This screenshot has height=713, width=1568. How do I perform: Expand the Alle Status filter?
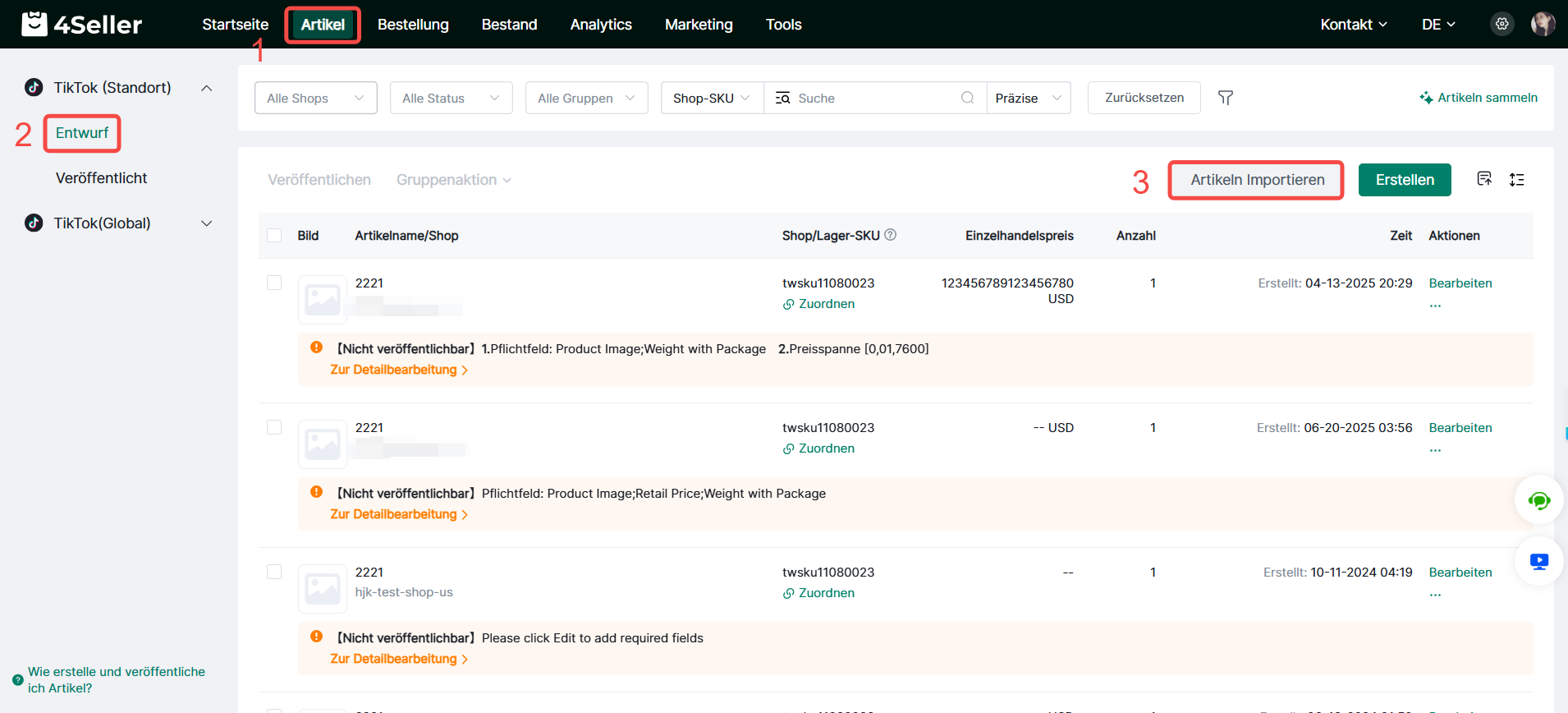pos(451,98)
